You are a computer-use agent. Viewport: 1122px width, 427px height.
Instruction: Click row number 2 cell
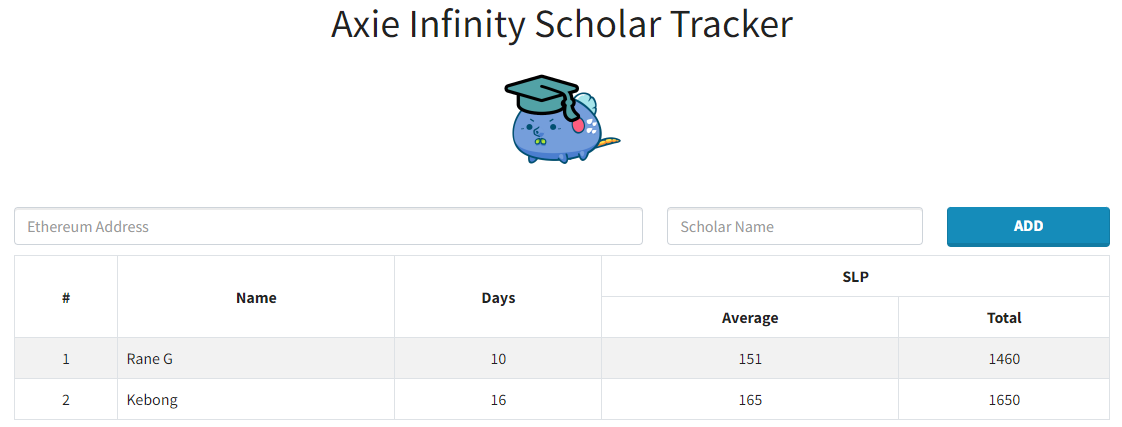(x=66, y=400)
